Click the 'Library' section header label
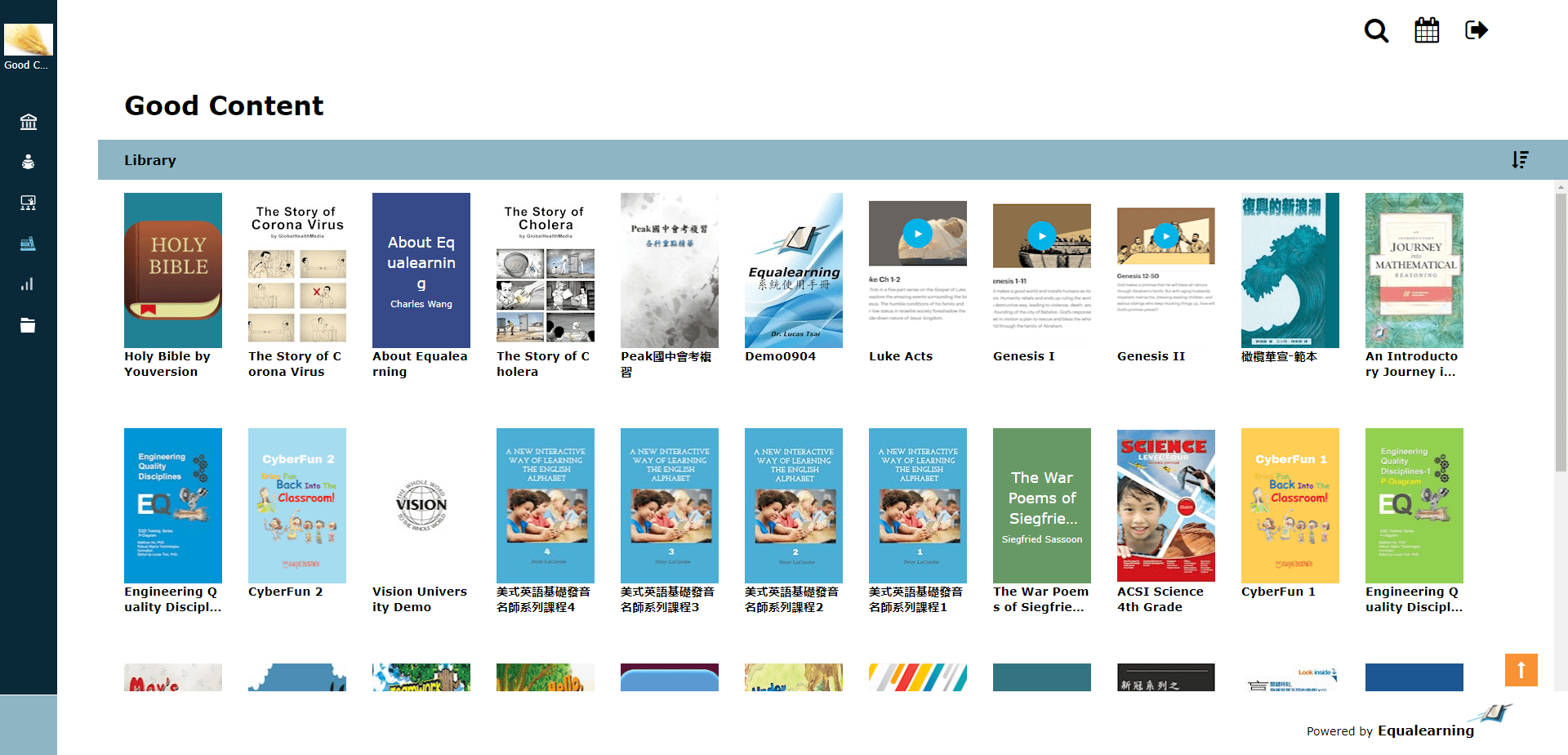The height and width of the screenshot is (755, 1568). pyautogui.click(x=150, y=160)
